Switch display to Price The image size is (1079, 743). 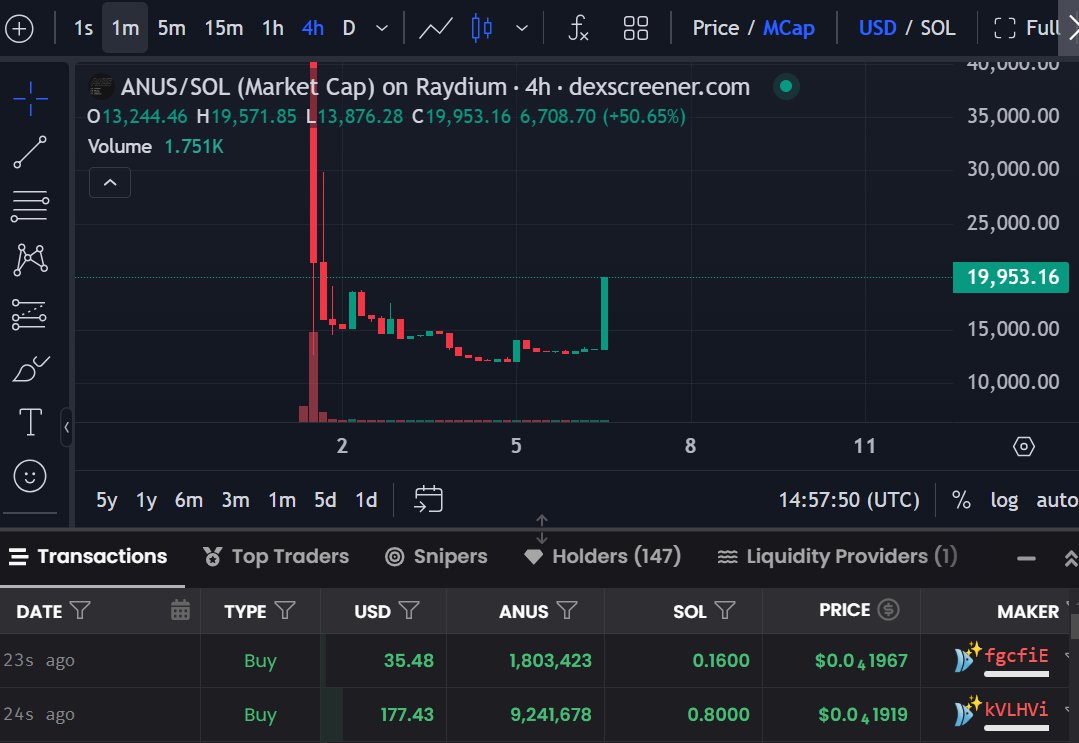[x=715, y=28]
